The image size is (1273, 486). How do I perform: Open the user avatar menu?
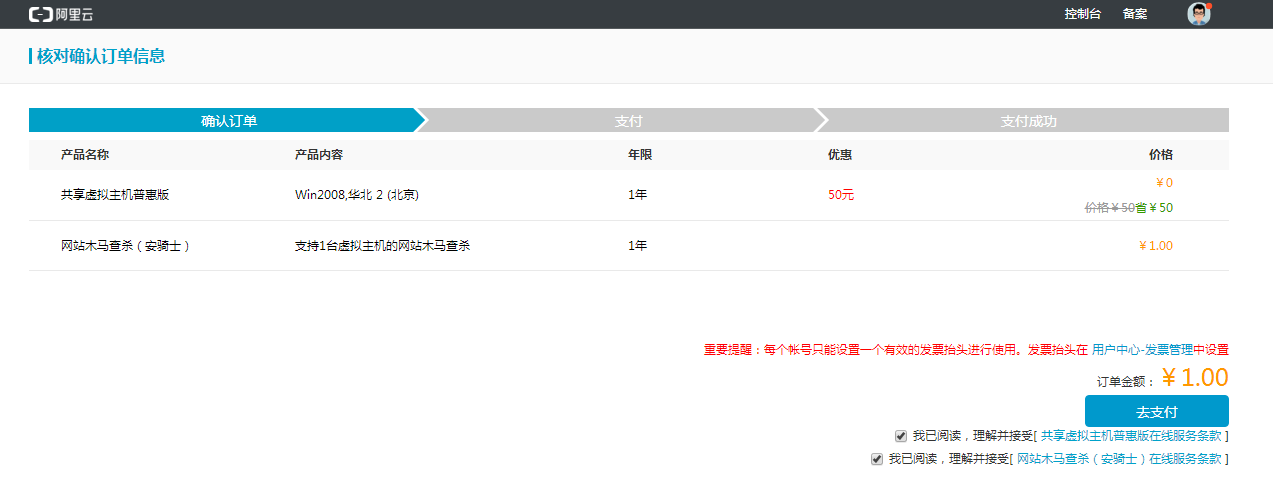(x=1199, y=14)
